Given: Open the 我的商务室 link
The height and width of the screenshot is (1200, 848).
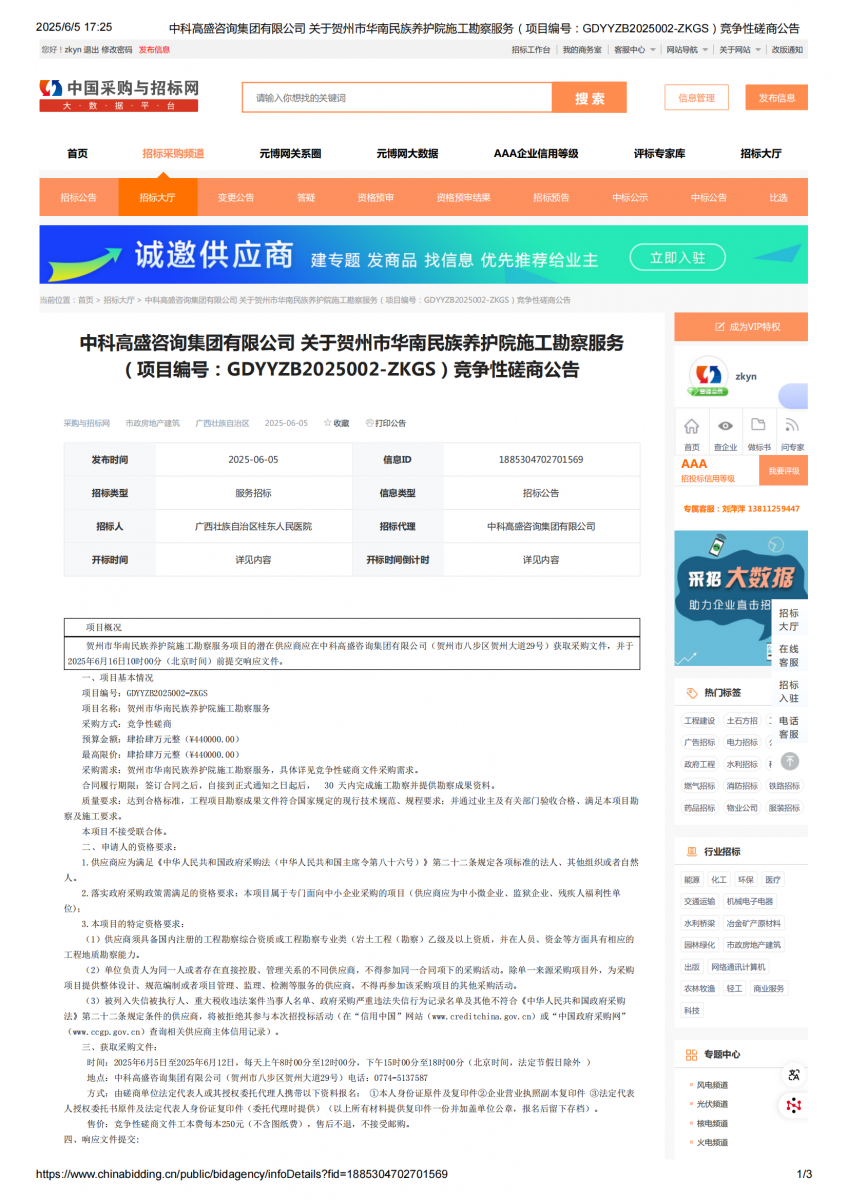Looking at the screenshot, I should 582,49.
